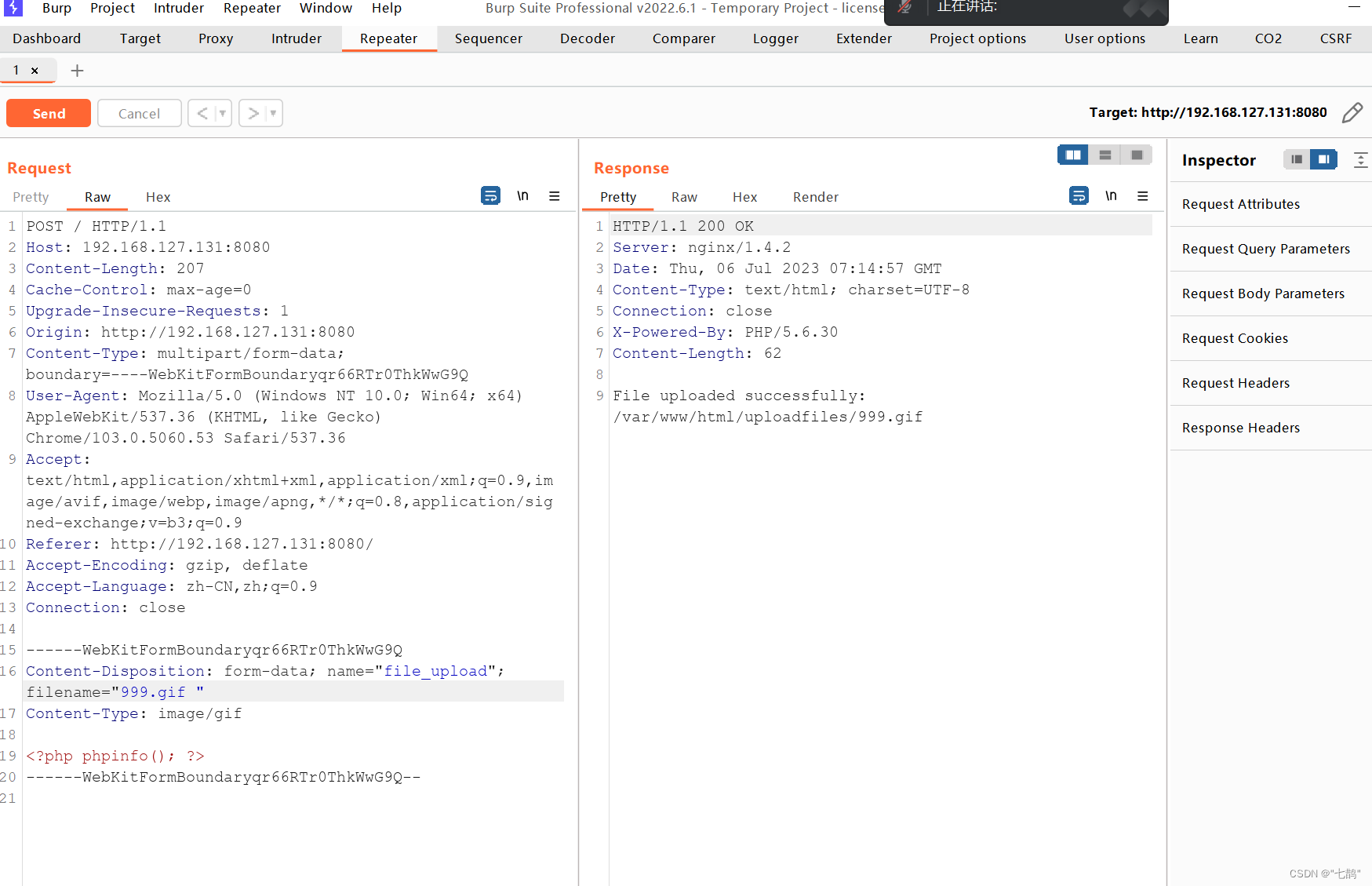
Task: Edit the target with the pencil icon
Action: (x=1352, y=112)
